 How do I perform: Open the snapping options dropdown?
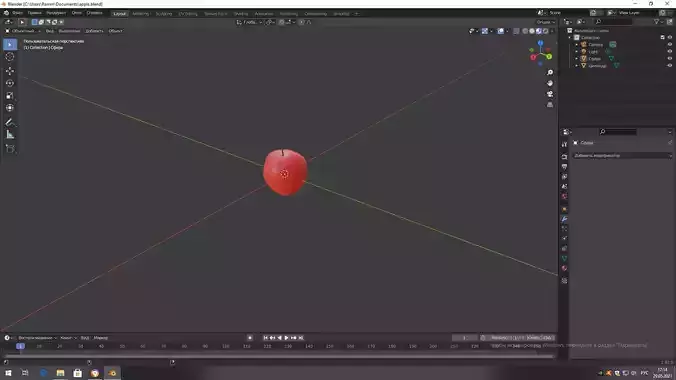pos(290,22)
